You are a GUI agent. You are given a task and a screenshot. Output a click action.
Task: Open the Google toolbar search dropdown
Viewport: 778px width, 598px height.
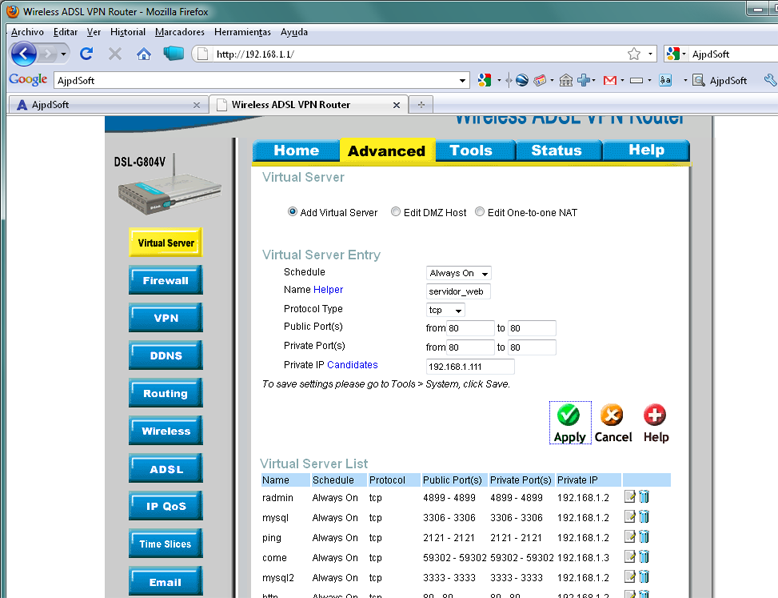[x=463, y=80]
